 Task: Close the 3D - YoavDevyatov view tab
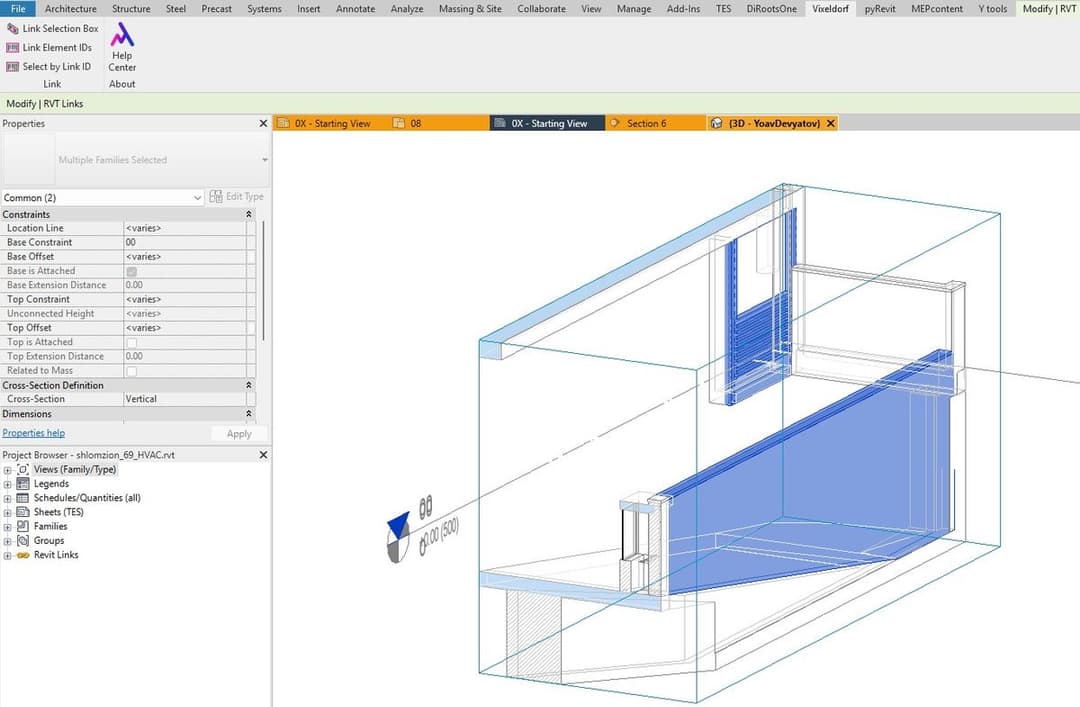831,123
